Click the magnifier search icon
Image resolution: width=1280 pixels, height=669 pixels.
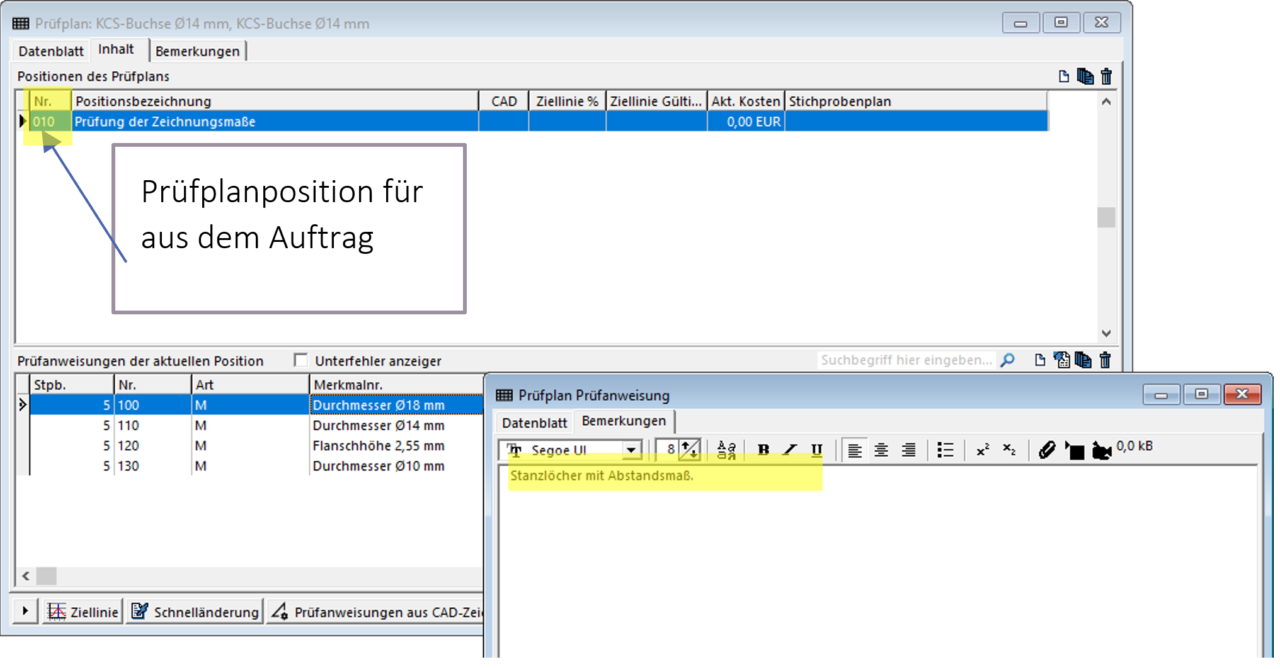click(x=1007, y=361)
